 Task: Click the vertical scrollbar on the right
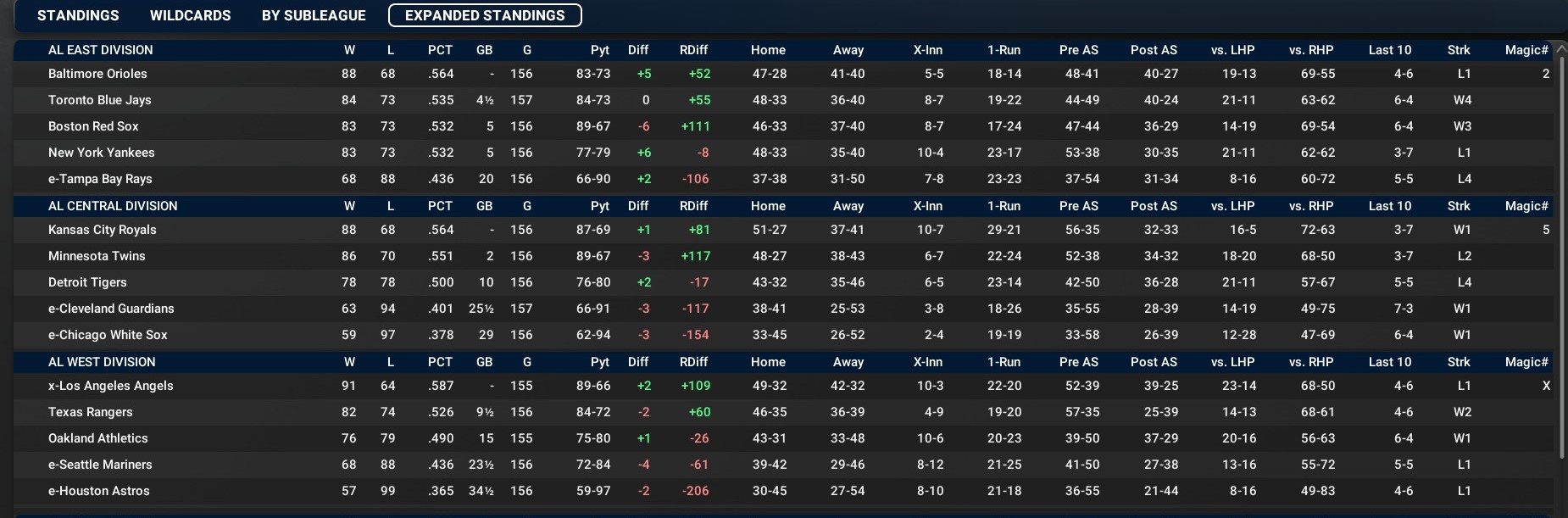tap(1560, 254)
